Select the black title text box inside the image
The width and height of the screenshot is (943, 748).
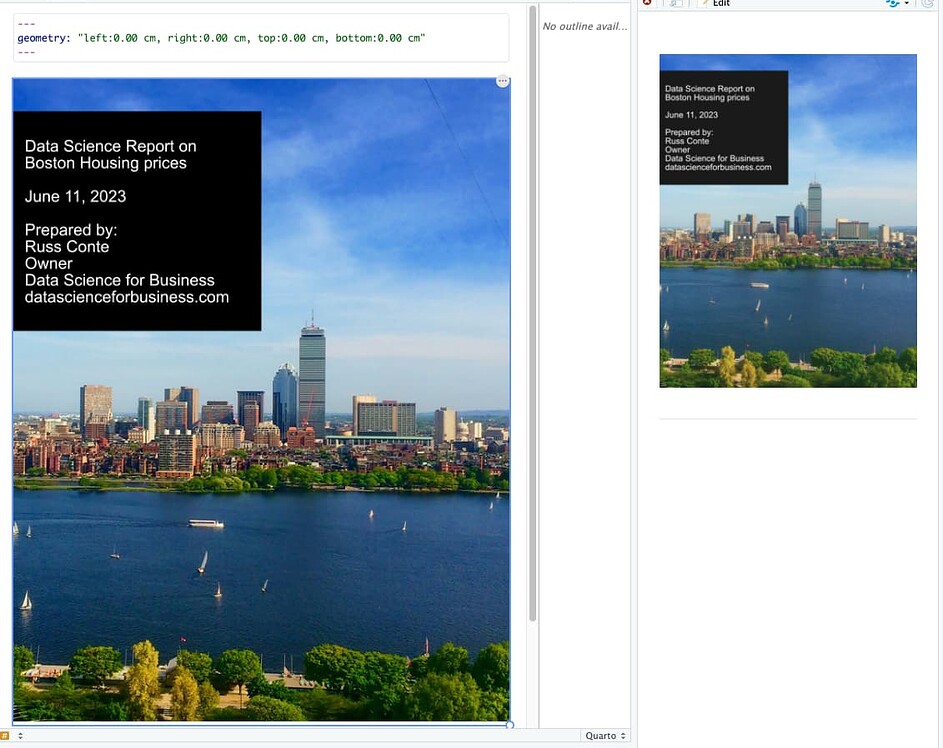[x=136, y=220]
